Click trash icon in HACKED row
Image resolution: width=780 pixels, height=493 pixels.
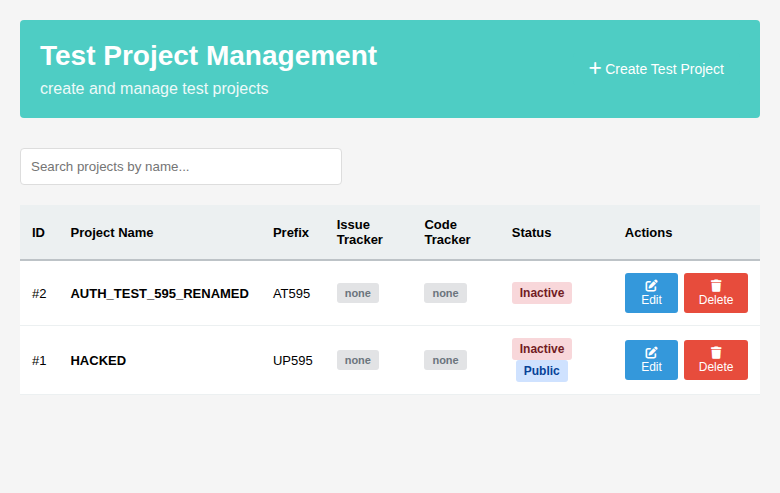pyautogui.click(x=716, y=353)
